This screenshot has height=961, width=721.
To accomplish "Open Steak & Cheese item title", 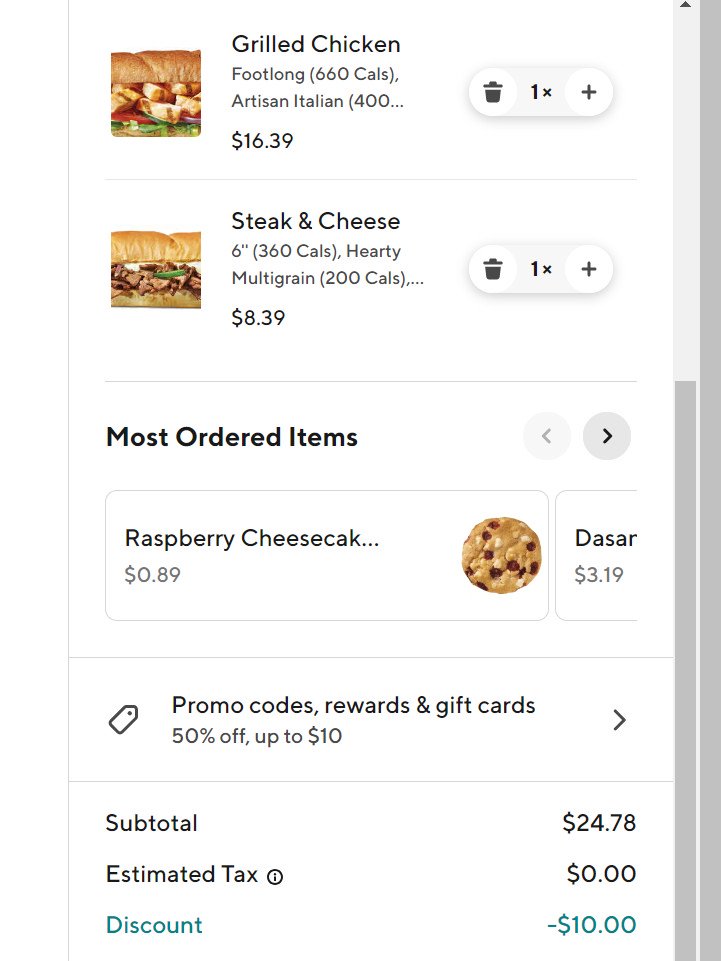I will [x=316, y=221].
